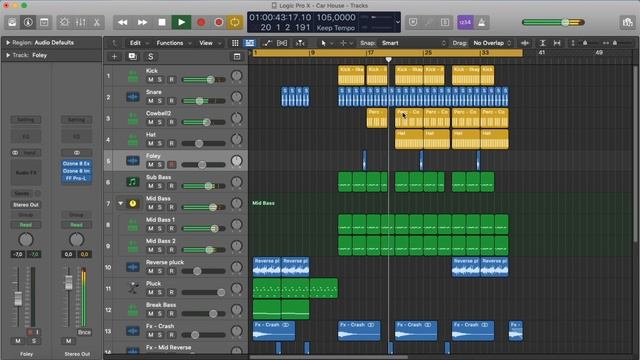Toggle the Inspector button
The image size is (640, 360).
(28, 22)
